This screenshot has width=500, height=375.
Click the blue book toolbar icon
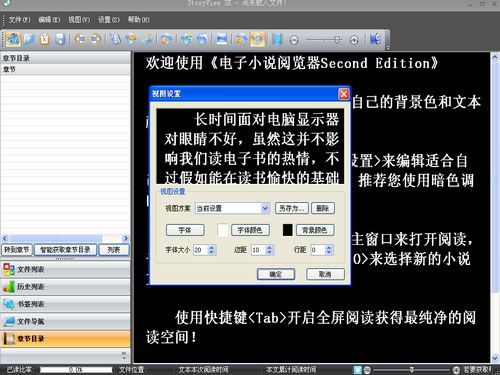[x=276, y=39]
